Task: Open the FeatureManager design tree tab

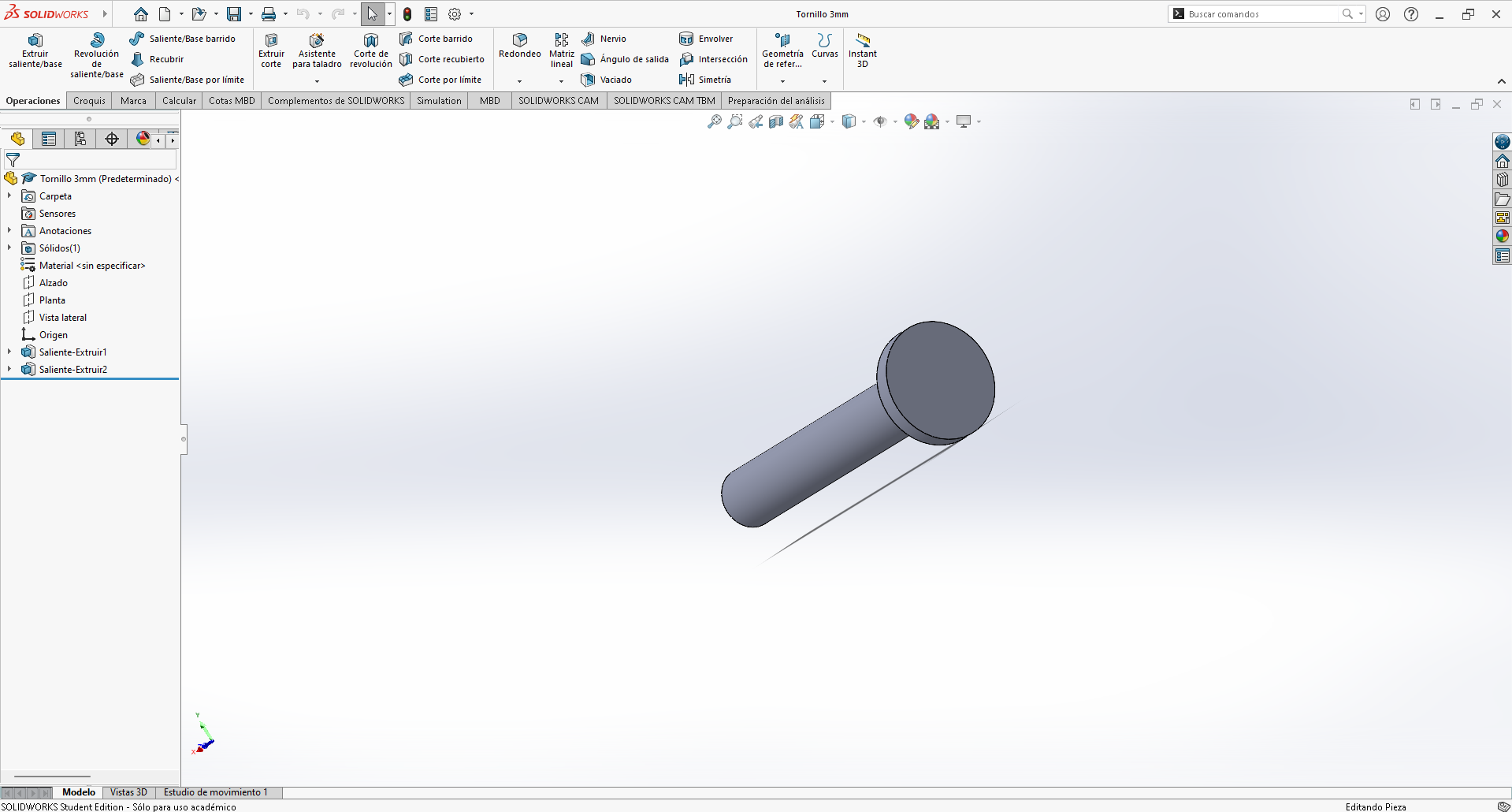Action: click(17, 139)
